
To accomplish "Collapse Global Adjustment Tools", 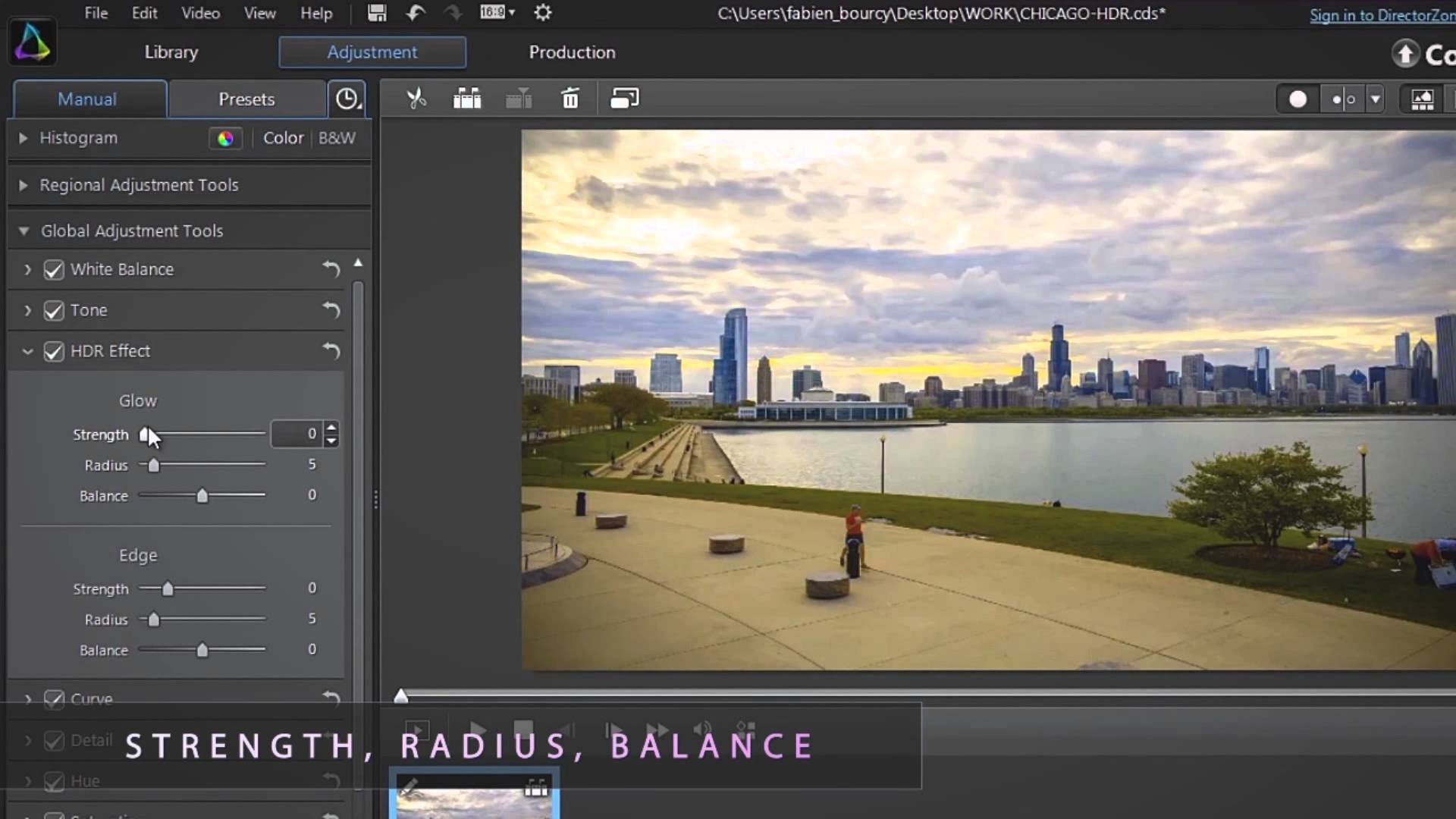I will click(24, 231).
